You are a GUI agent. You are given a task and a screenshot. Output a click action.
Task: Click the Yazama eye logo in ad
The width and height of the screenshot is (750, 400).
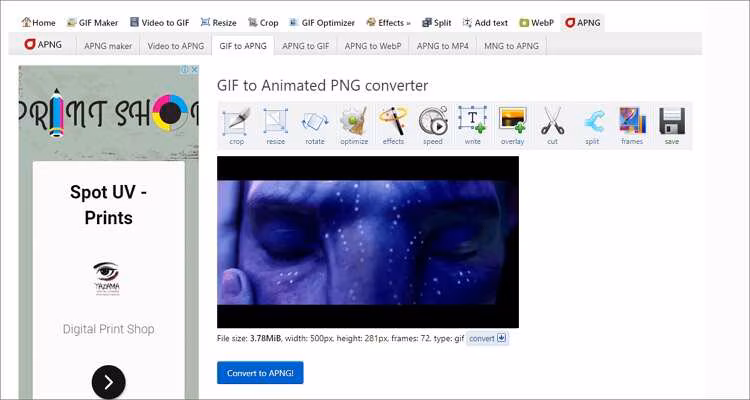(x=106, y=278)
